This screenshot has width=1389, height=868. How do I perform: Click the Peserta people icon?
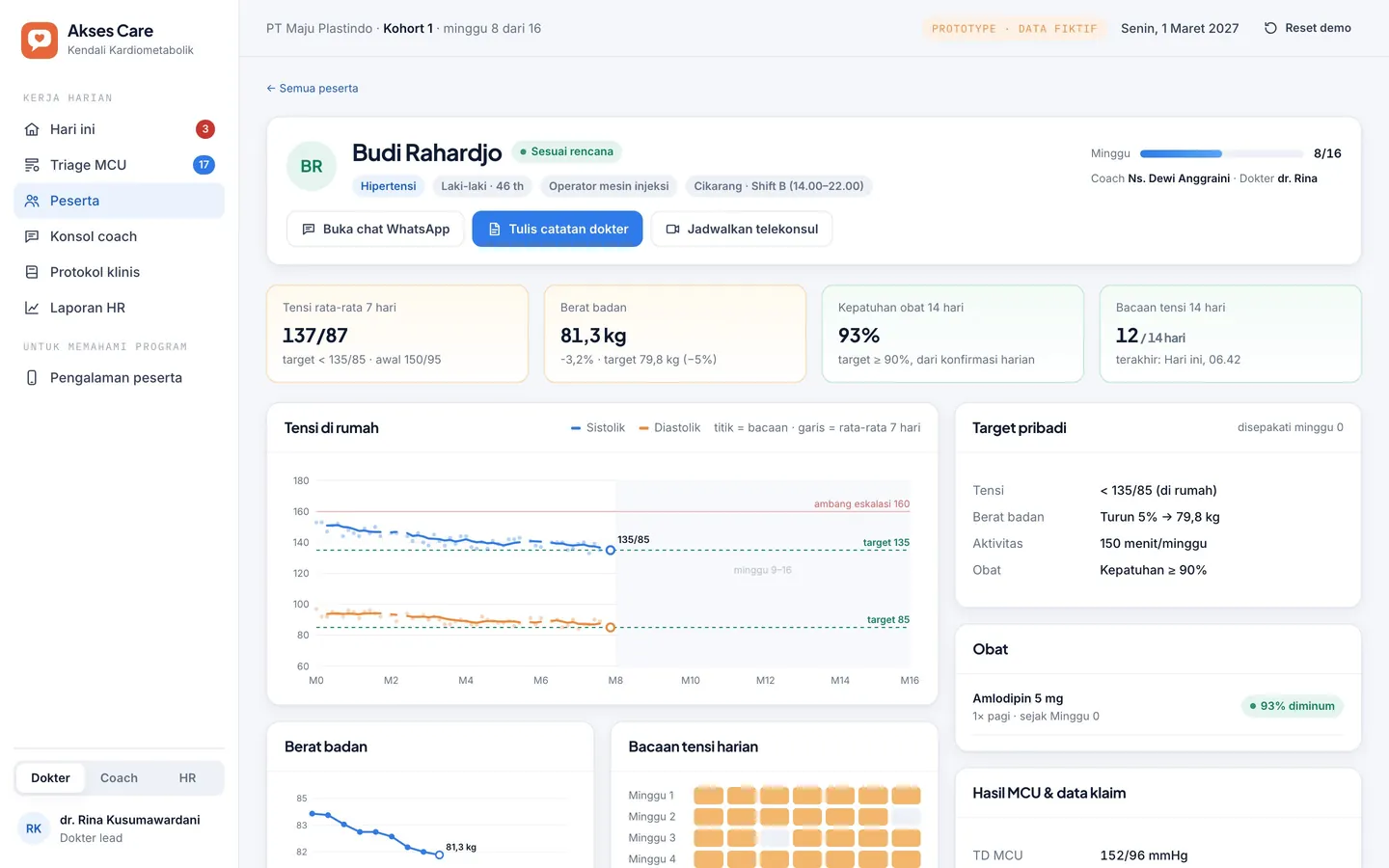(32, 201)
